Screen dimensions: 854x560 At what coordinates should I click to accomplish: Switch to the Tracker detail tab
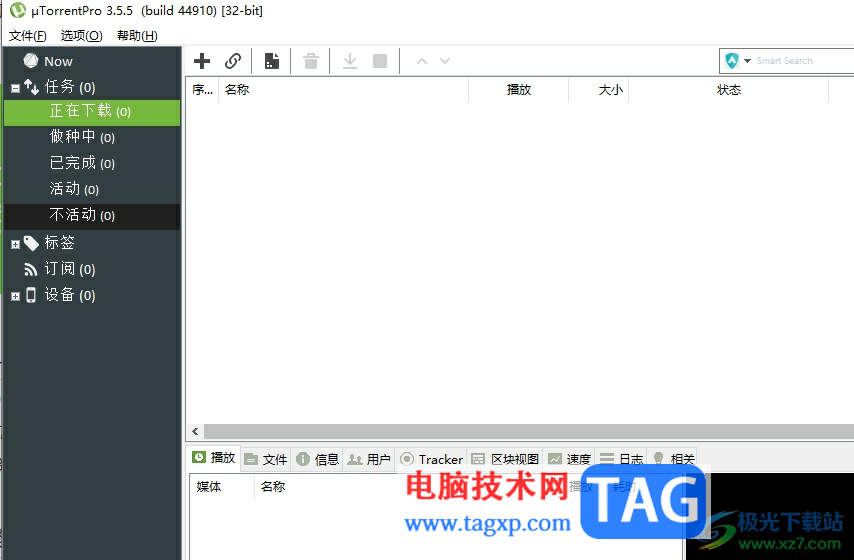click(x=431, y=460)
